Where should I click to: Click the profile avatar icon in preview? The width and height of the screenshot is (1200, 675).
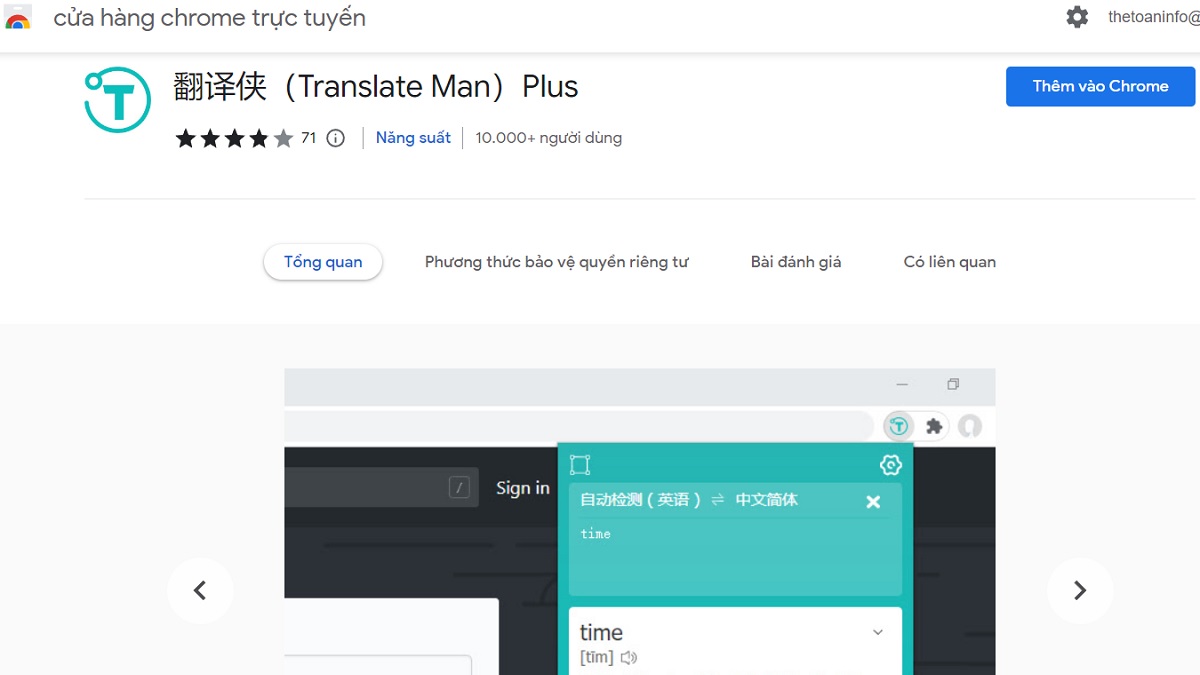969,426
